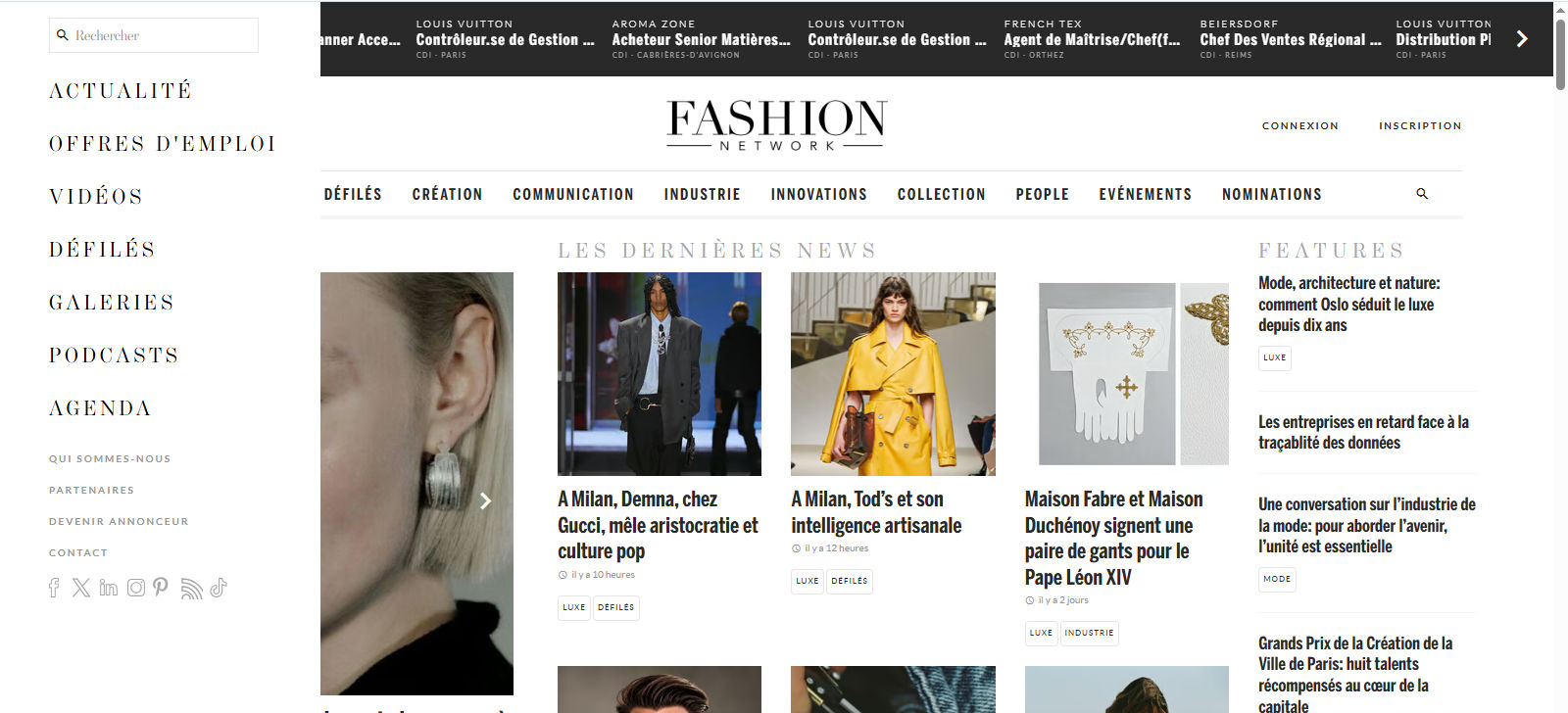Open the Innovations category tab
Viewport: 1568px width, 713px height.
818,194
